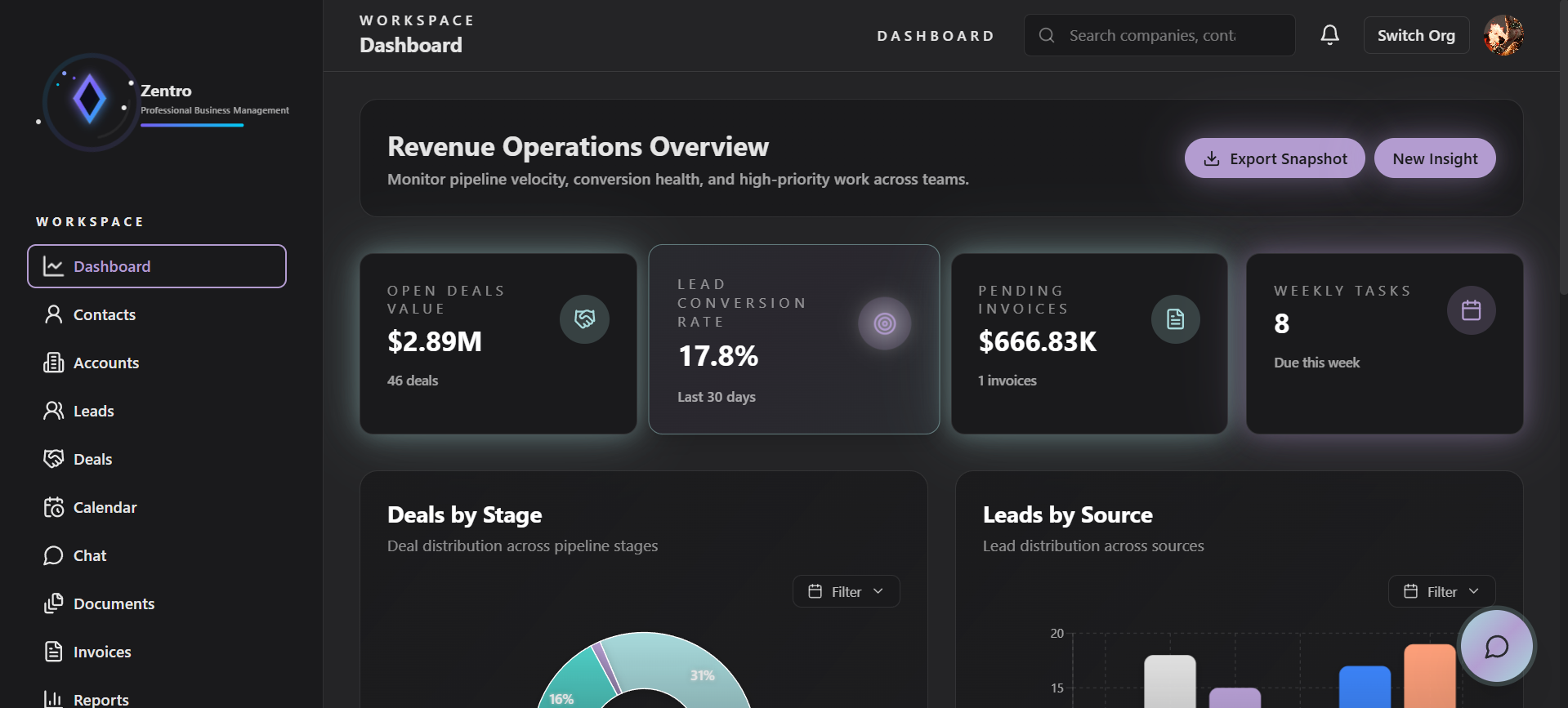Click the 17.8% conversion rate value

pos(718,356)
